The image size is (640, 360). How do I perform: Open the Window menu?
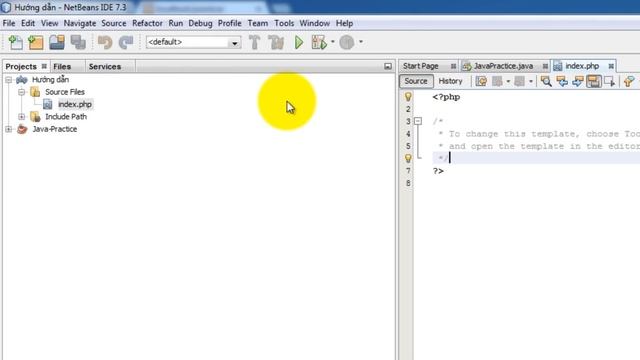click(x=315, y=23)
